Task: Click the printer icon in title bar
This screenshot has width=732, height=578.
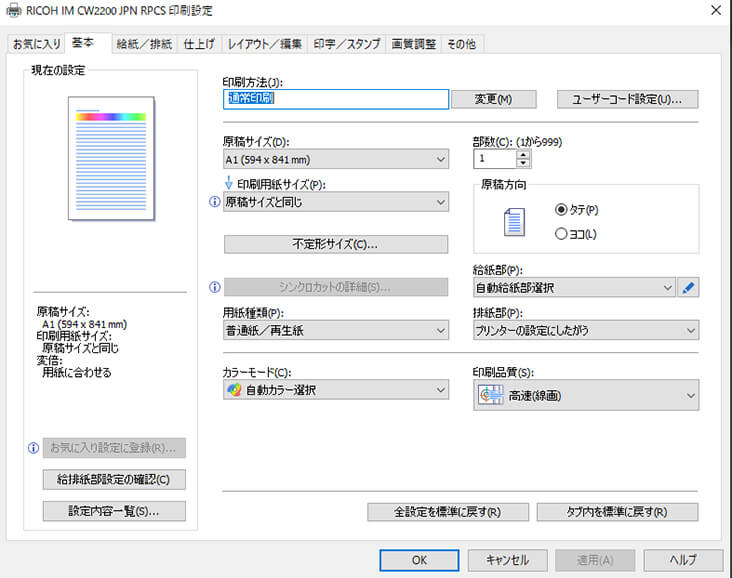Action: pyautogui.click(x=13, y=10)
